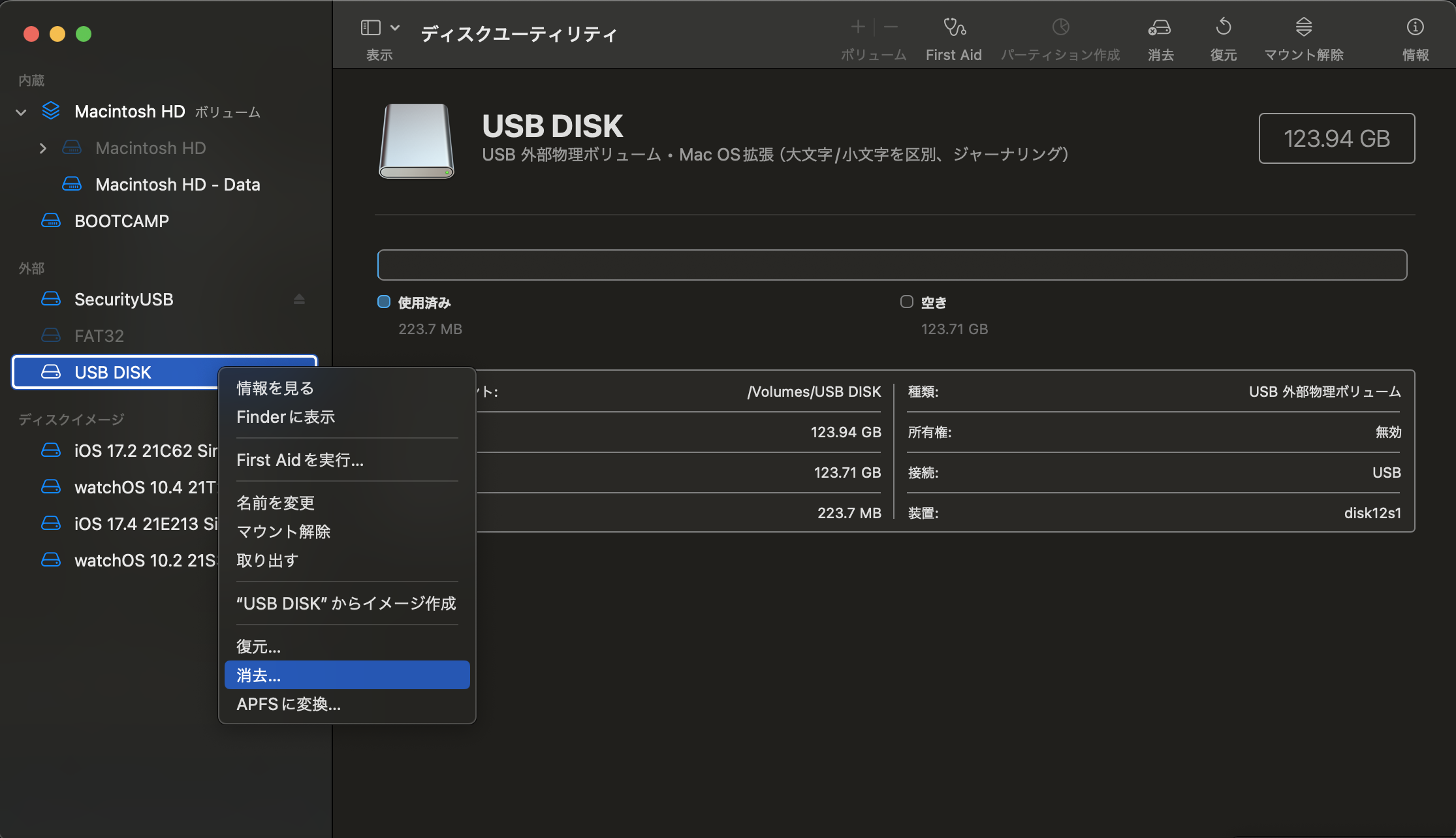The image size is (1456, 838).
Task: Click the FAT32 disk icon
Action: click(x=51, y=335)
